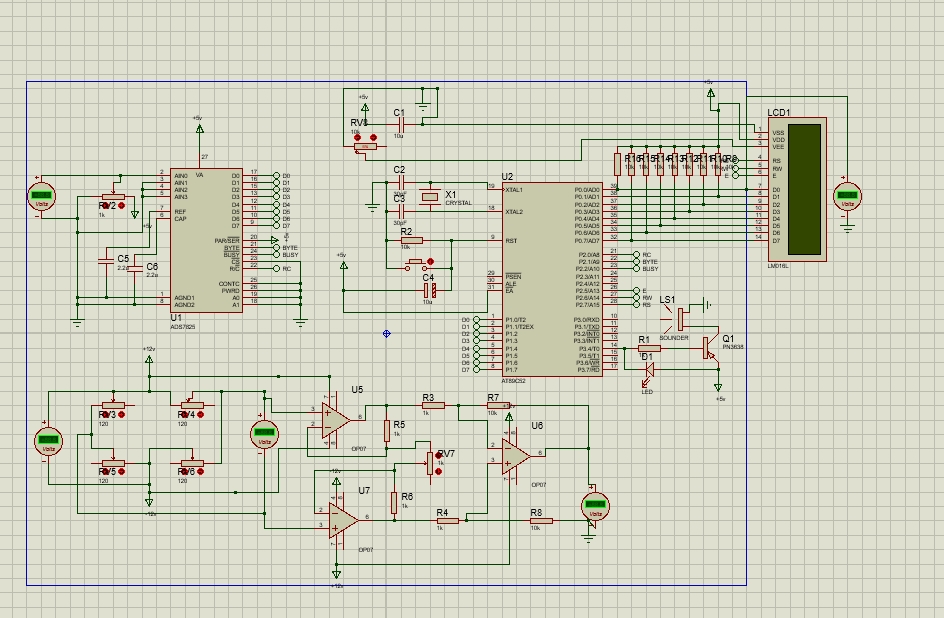Select resistor R5 vertical component
This screenshot has width=944, height=618.
point(387,431)
